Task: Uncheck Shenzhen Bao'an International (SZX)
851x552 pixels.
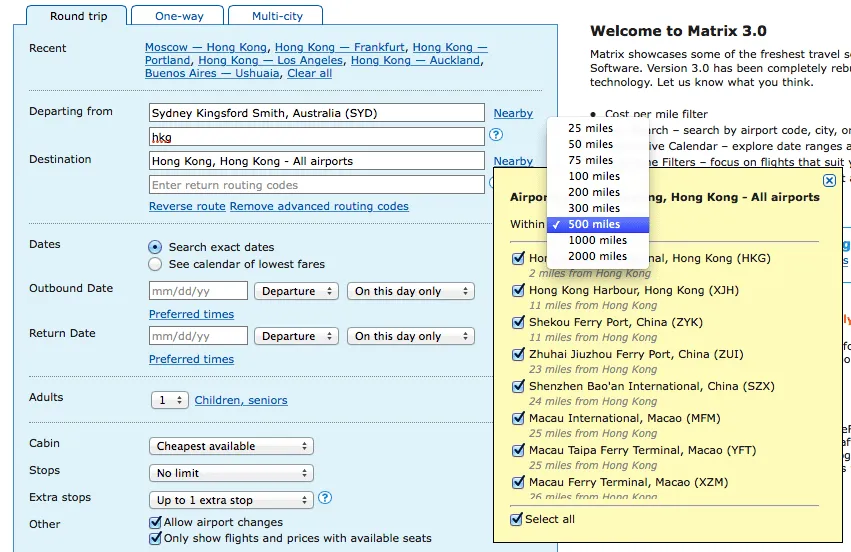Action: coord(518,386)
